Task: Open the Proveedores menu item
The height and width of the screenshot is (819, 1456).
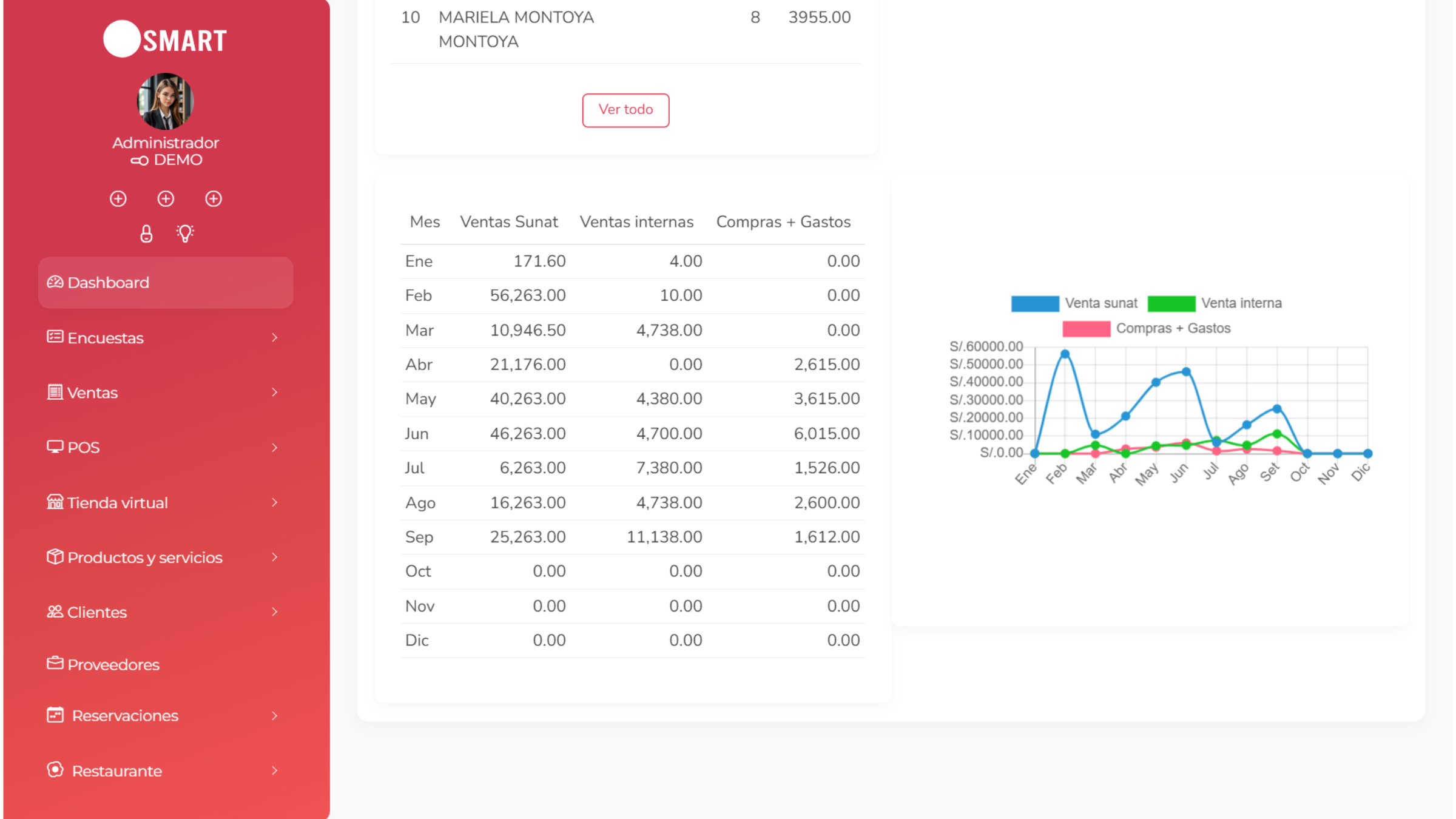Action: pyautogui.click(x=113, y=664)
